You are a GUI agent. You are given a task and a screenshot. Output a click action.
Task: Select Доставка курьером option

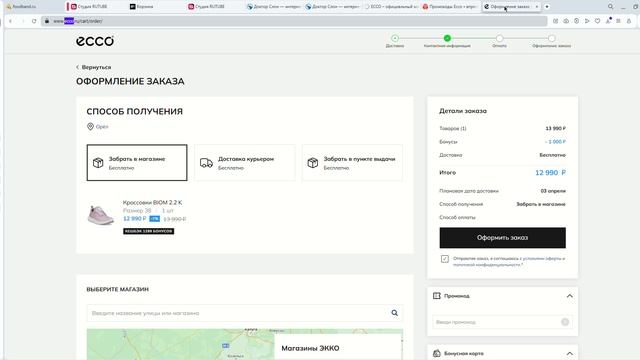coord(245,162)
